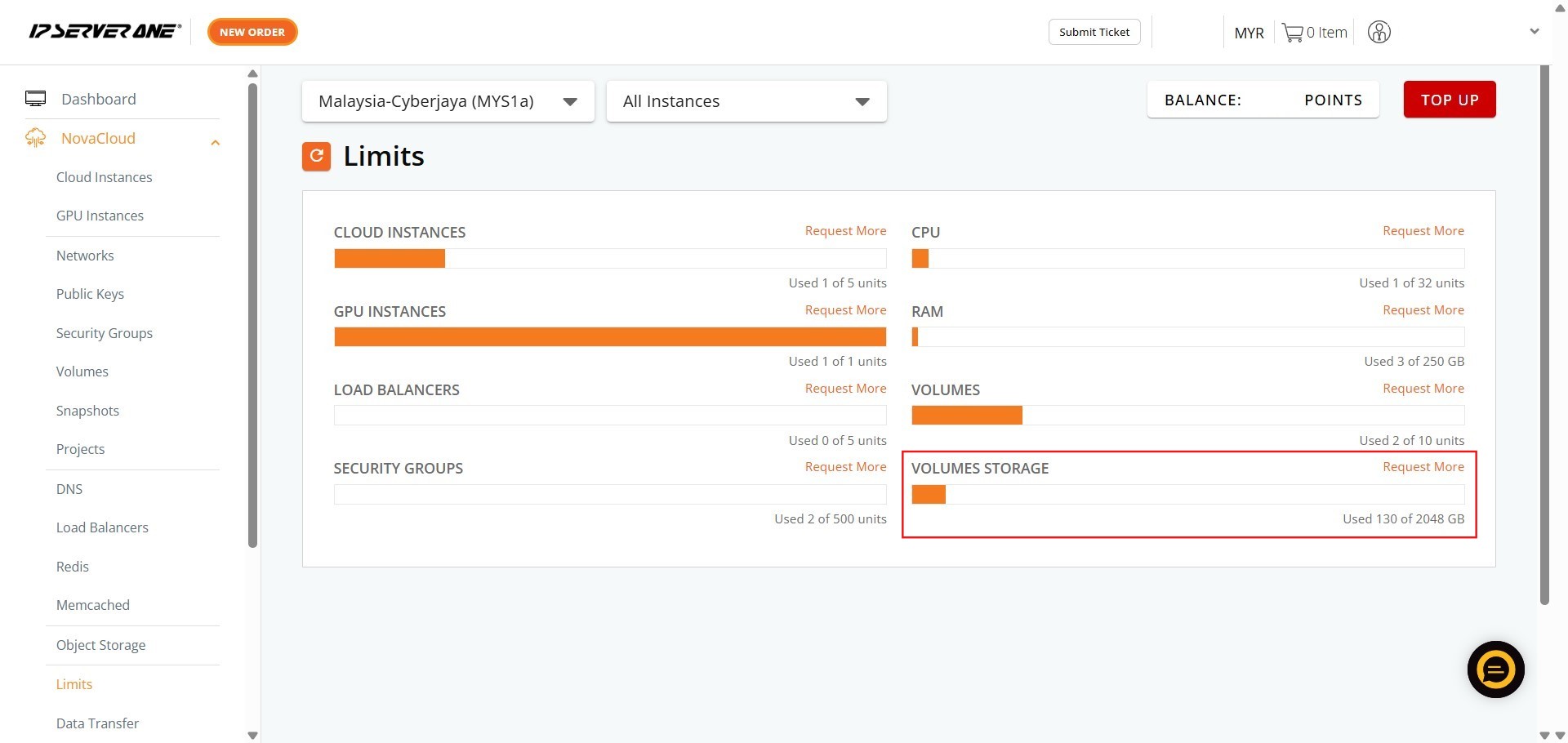
Task: Open the account dropdown arrow at top right
Action: [x=1534, y=32]
